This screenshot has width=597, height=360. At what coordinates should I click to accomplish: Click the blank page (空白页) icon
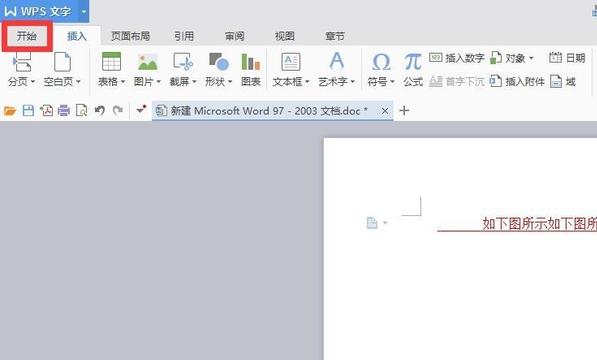click(62, 62)
